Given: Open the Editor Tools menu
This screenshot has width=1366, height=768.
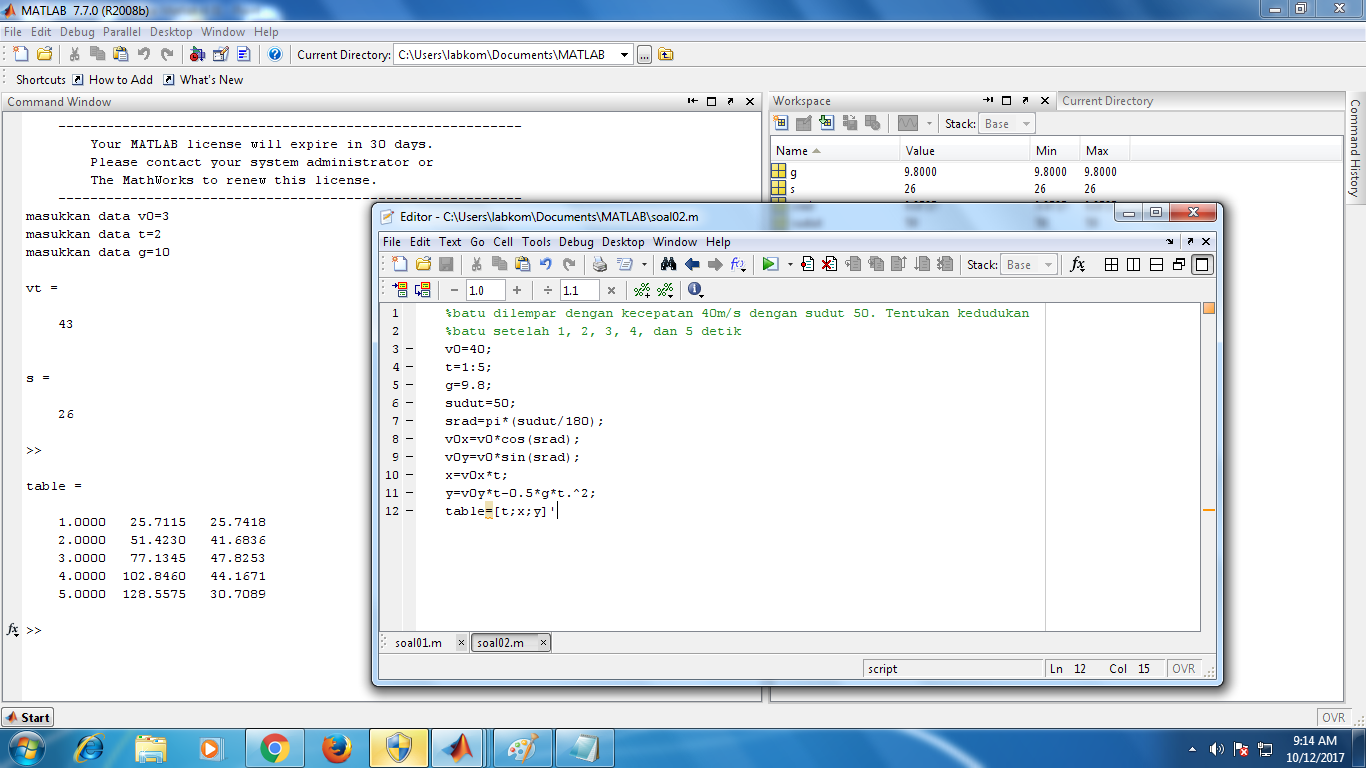Looking at the screenshot, I should point(536,242).
